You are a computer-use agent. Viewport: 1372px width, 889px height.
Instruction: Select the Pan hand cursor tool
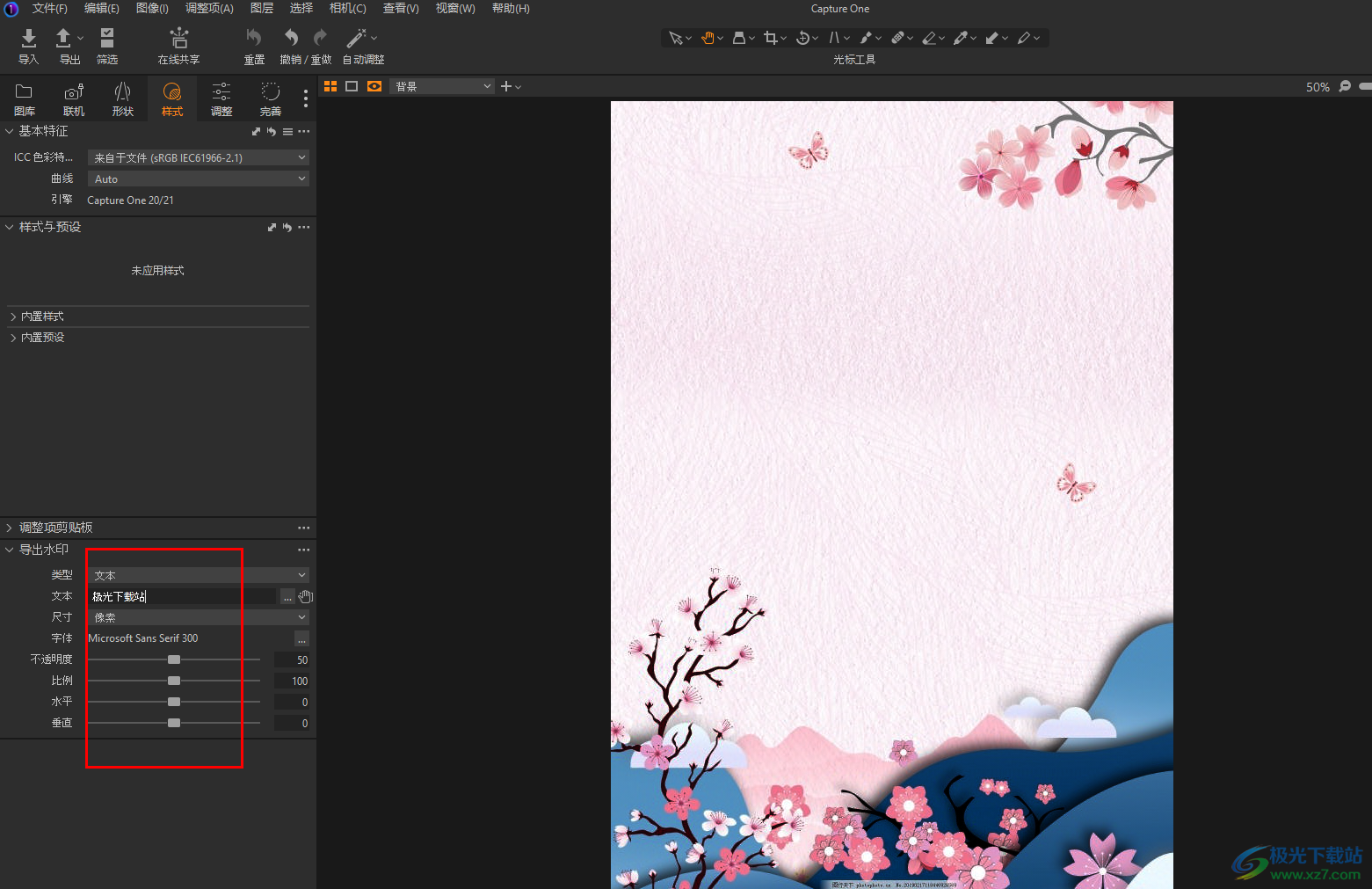(x=708, y=38)
